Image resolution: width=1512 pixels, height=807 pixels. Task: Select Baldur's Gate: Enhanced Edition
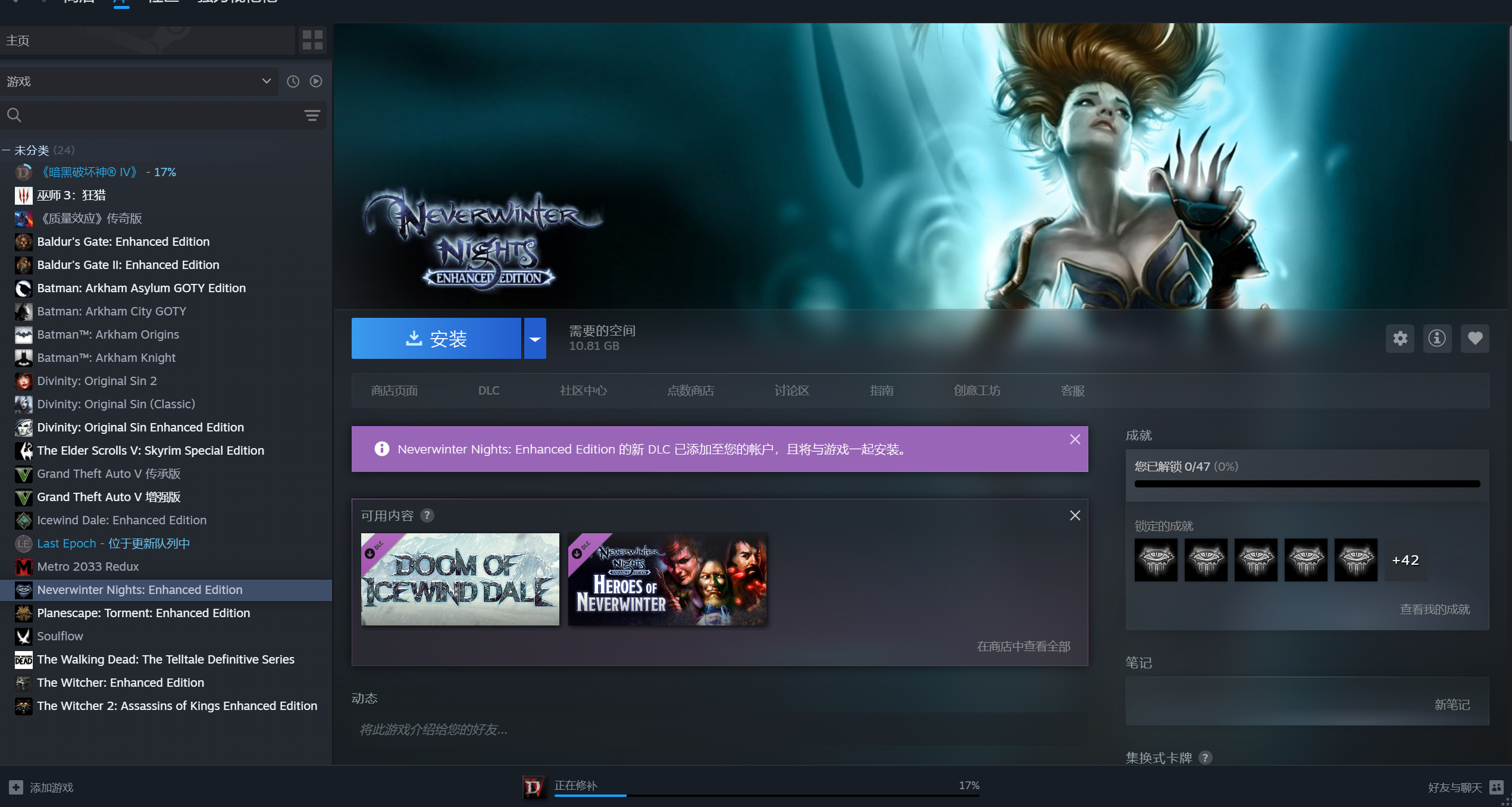[166, 242]
